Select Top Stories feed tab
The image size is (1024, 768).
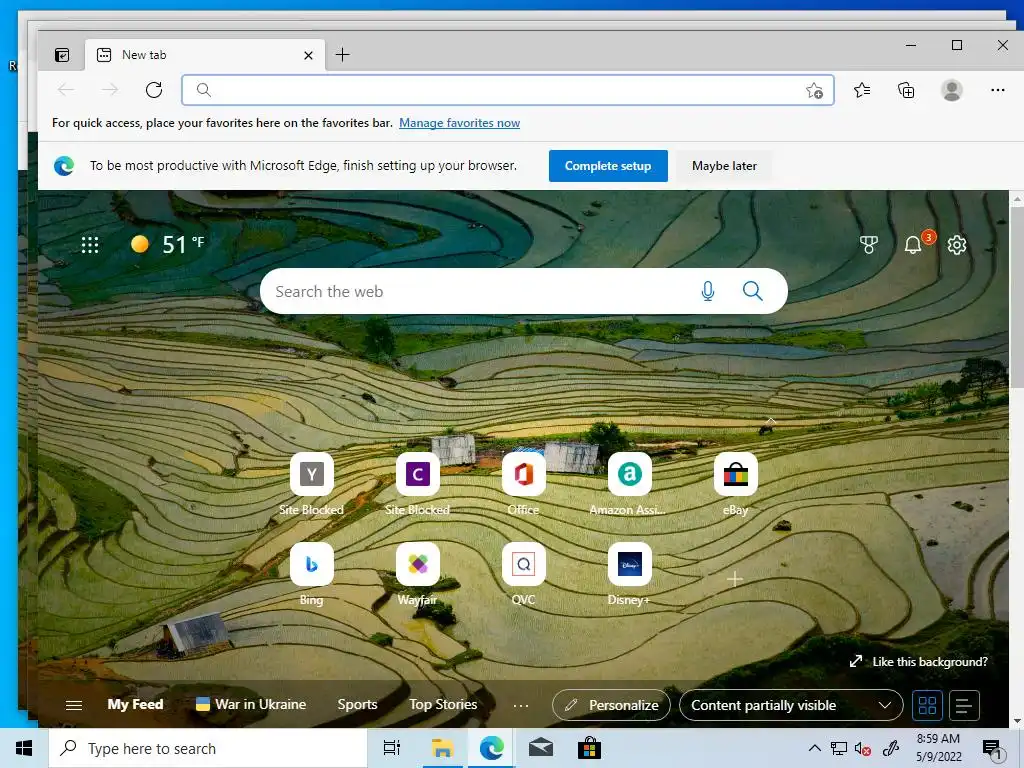tap(443, 705)
